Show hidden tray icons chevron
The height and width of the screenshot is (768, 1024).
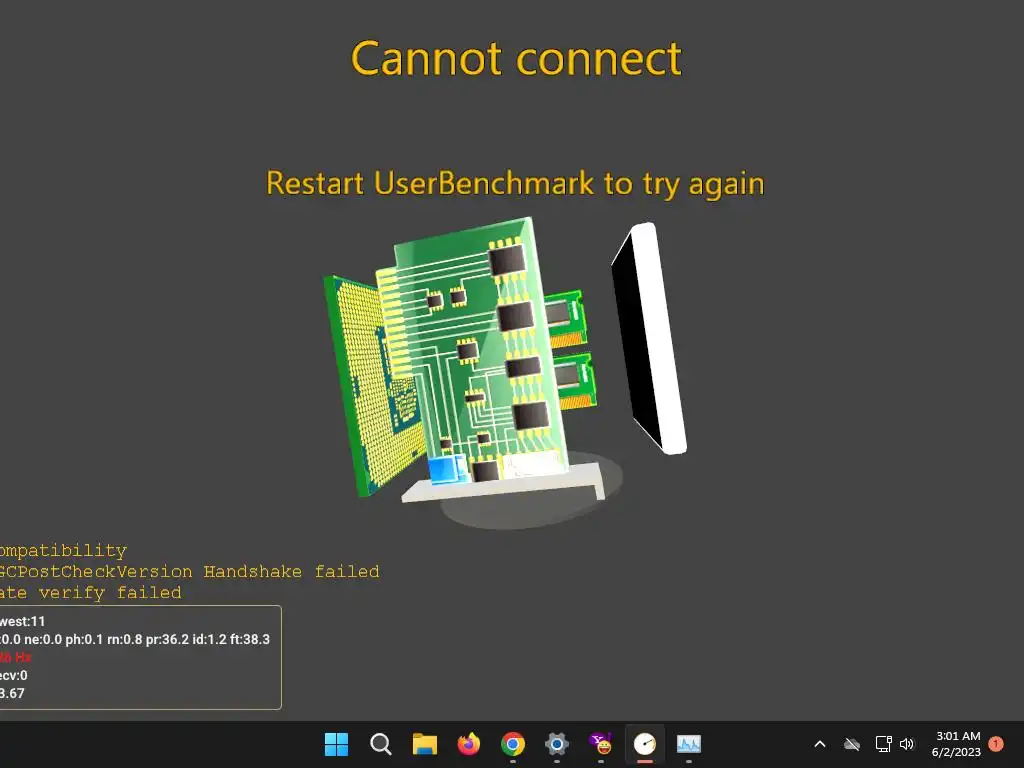click(820, 744)
